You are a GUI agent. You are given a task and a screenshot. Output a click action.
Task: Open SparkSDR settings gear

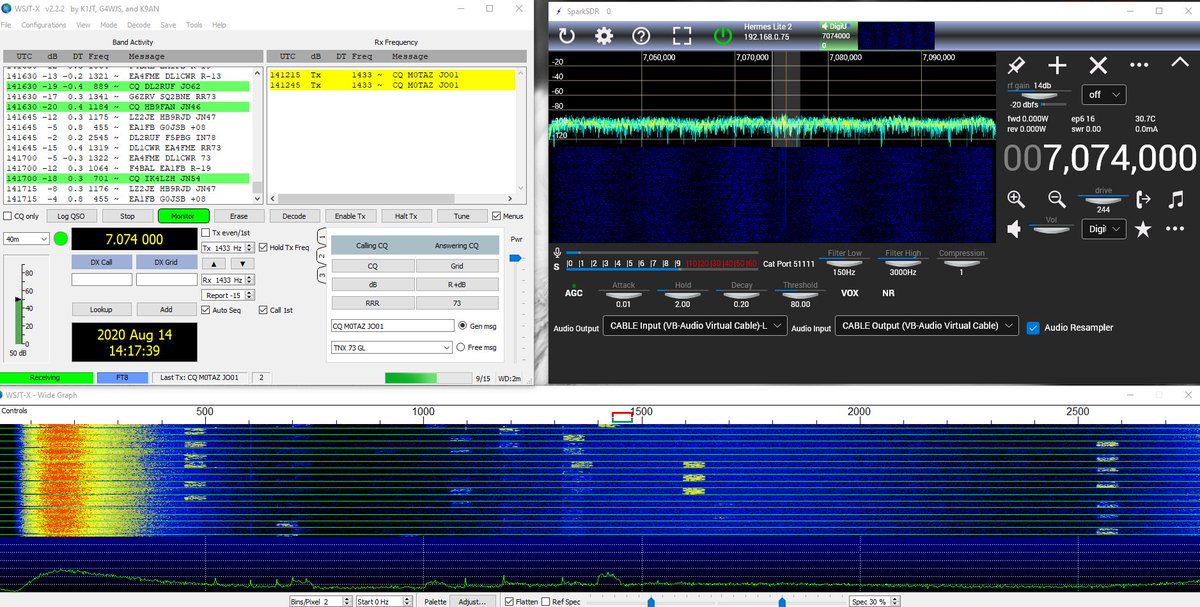tap(604, 36)
